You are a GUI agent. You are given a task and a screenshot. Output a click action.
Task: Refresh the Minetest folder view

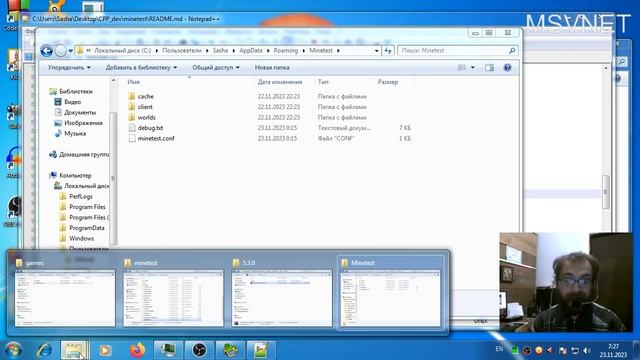click(388, 51)
